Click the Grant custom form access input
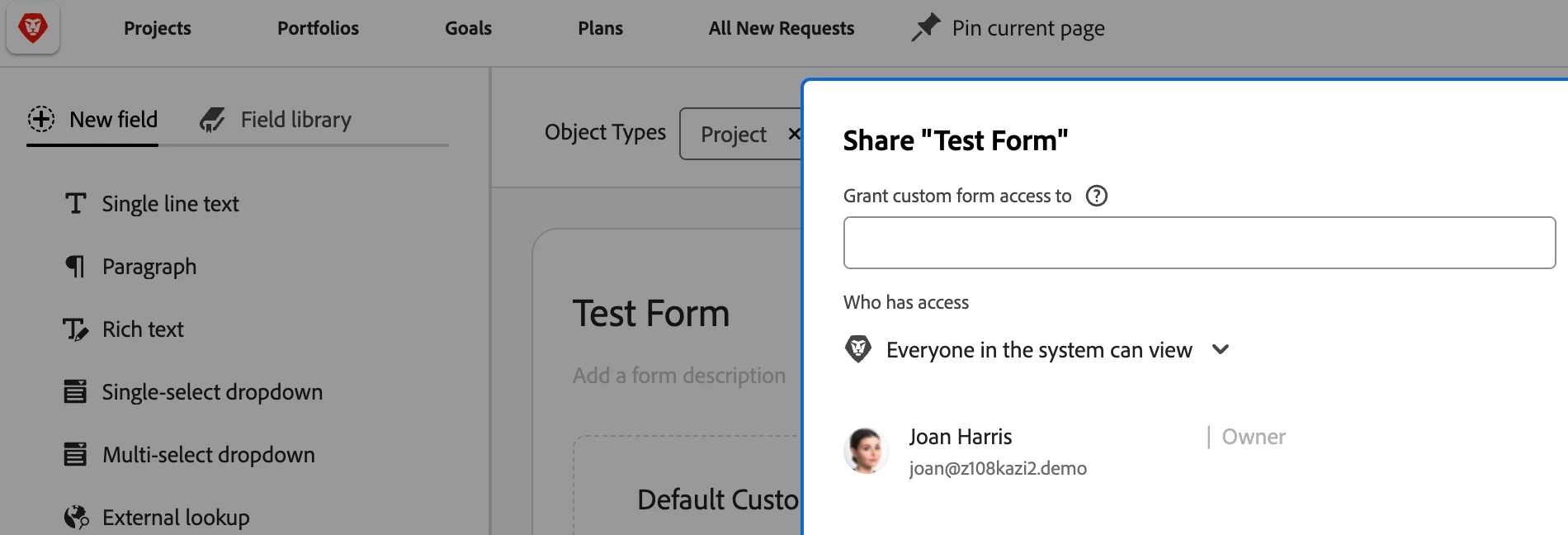The height and width of the screenshot is (535, 1568). click(x=1198, y=243)
